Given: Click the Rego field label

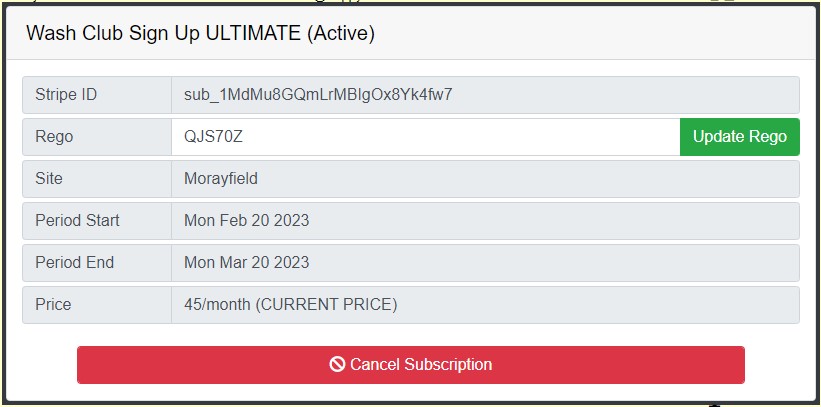Looking at the screenshot, I should pos(54,137).
